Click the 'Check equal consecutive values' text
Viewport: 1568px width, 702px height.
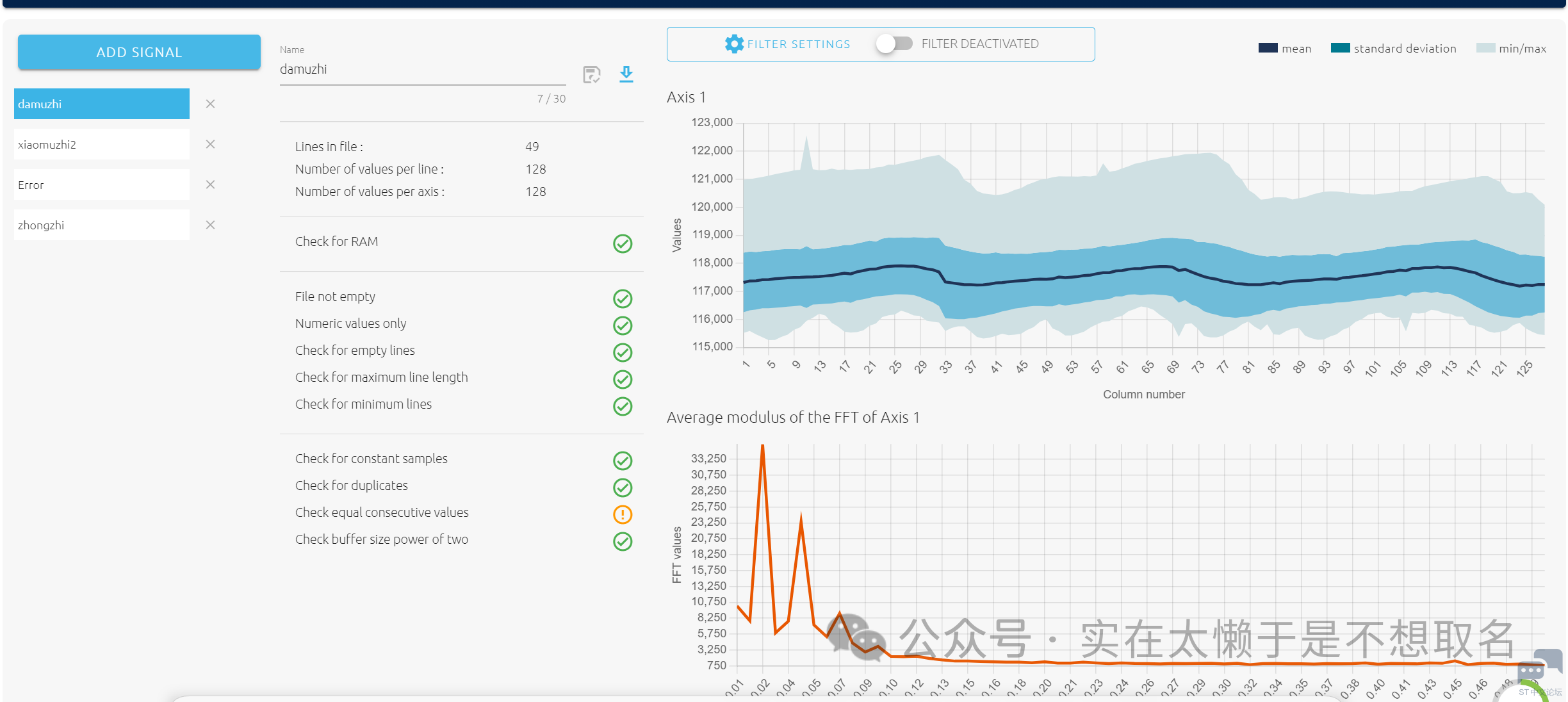click(382, 512)
